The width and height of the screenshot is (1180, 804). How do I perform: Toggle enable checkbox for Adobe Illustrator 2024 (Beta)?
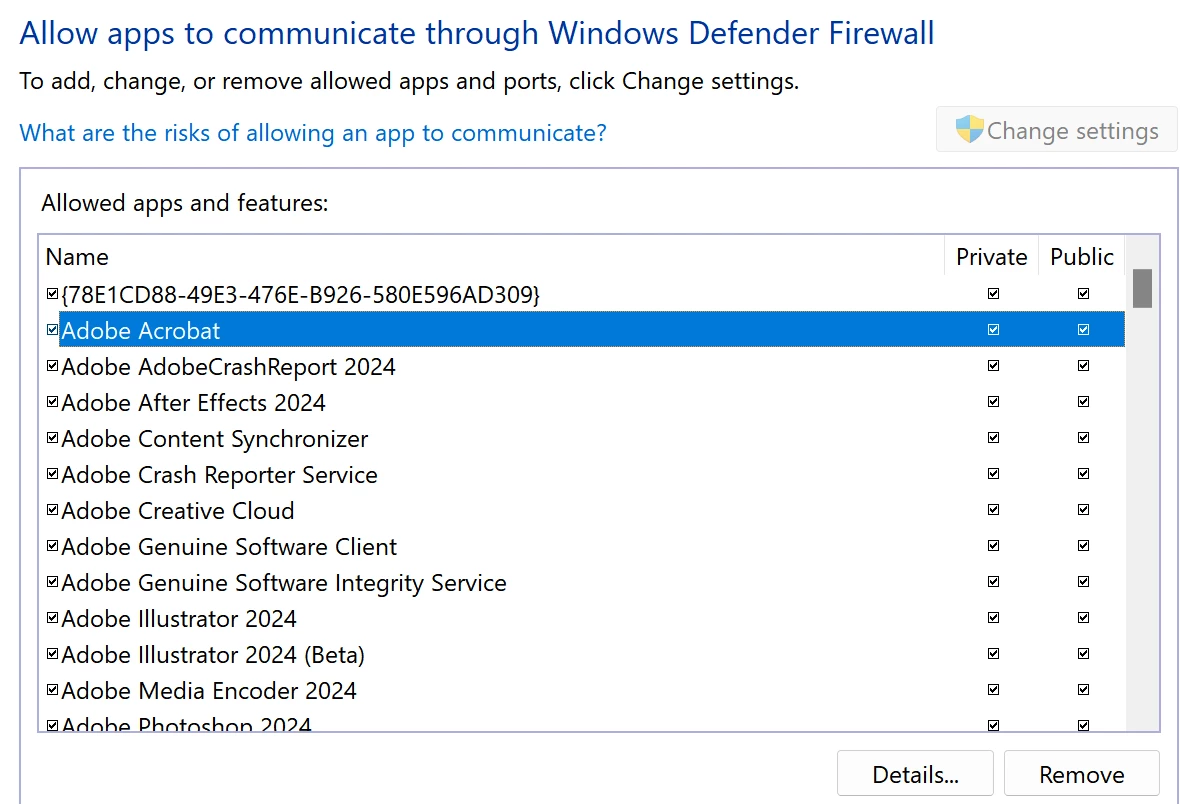coord(53,653)
